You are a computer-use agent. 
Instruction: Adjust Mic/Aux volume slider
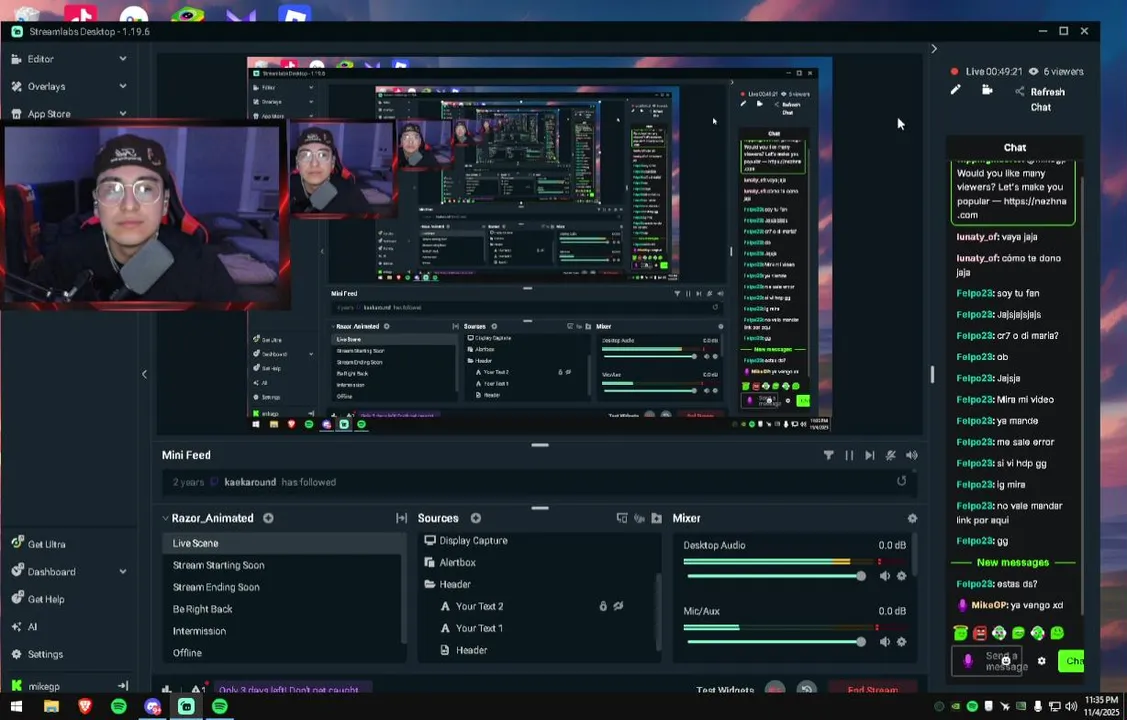coord(775,642)
